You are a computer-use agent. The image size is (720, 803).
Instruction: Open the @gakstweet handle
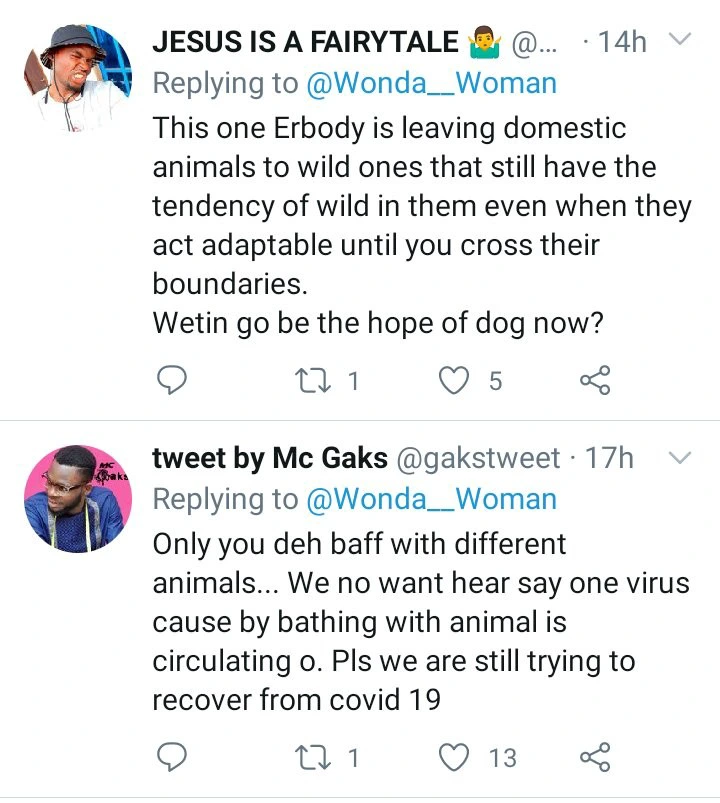(x=479, y=458)
